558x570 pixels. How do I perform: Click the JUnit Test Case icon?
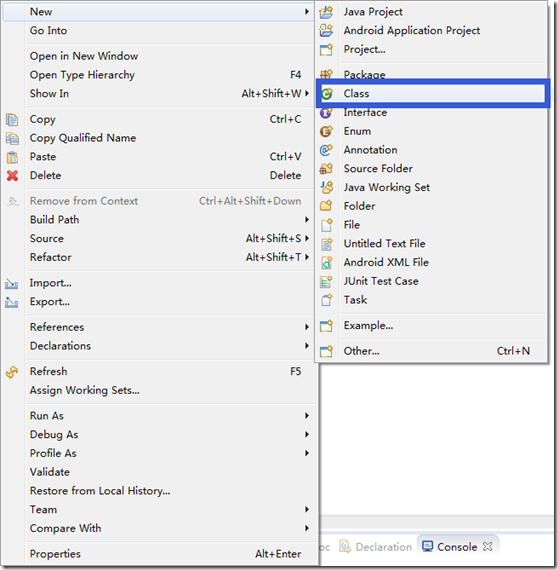tap(326, 281)
